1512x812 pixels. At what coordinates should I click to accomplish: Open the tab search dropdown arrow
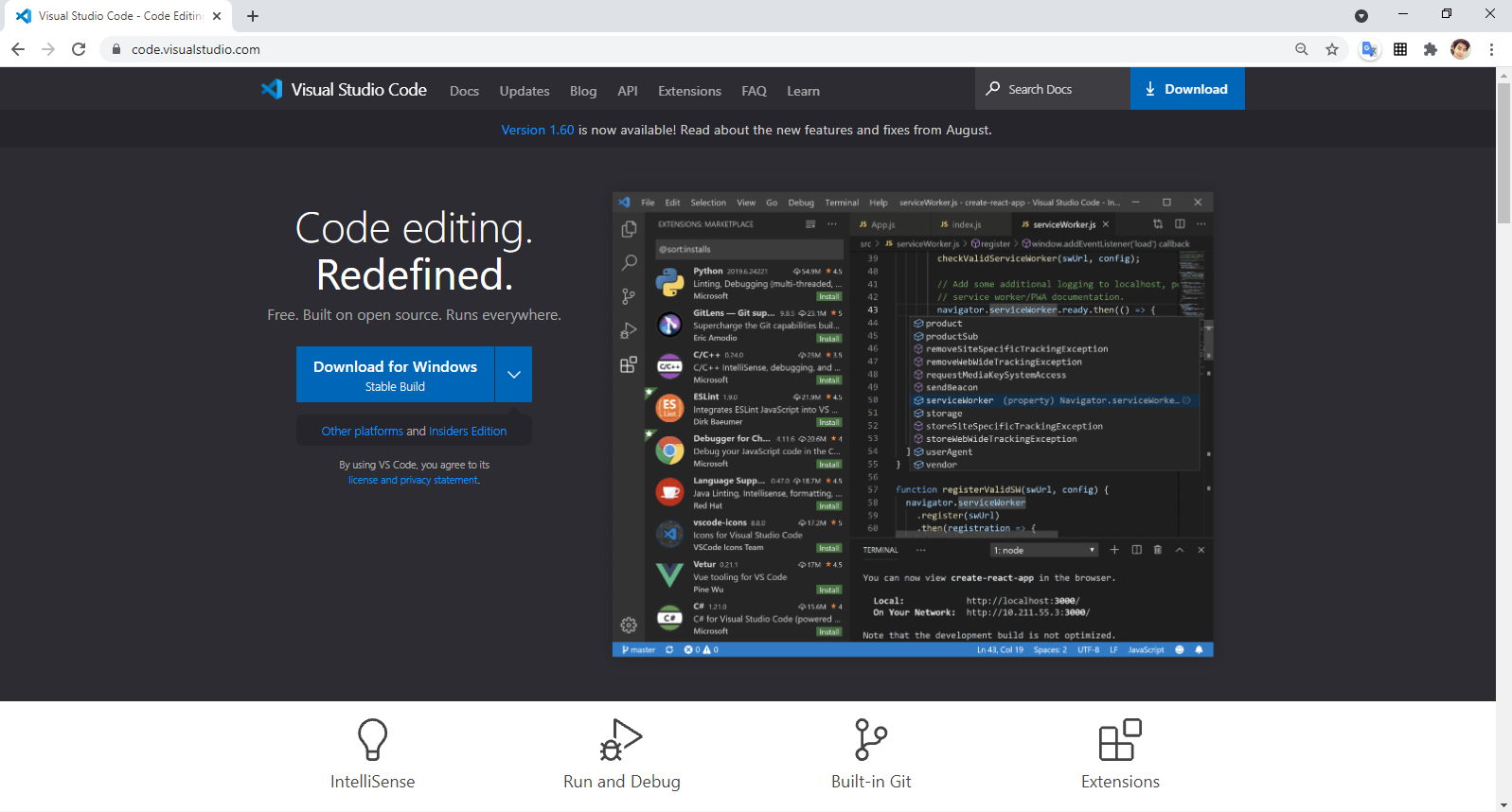pyautogui.click(x=1361, y=16)
